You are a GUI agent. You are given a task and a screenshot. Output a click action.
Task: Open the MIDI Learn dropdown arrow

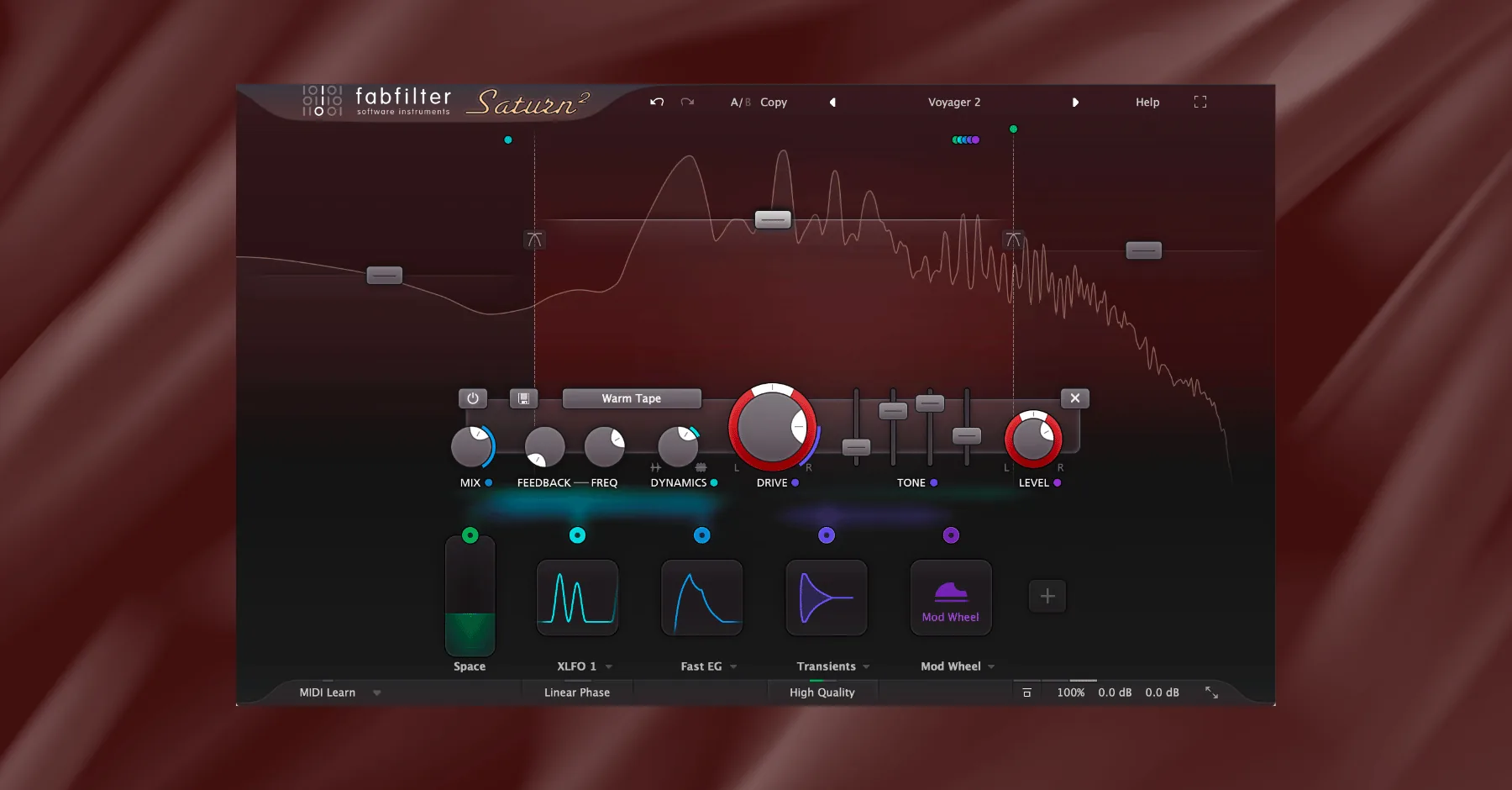pos(377,693)
